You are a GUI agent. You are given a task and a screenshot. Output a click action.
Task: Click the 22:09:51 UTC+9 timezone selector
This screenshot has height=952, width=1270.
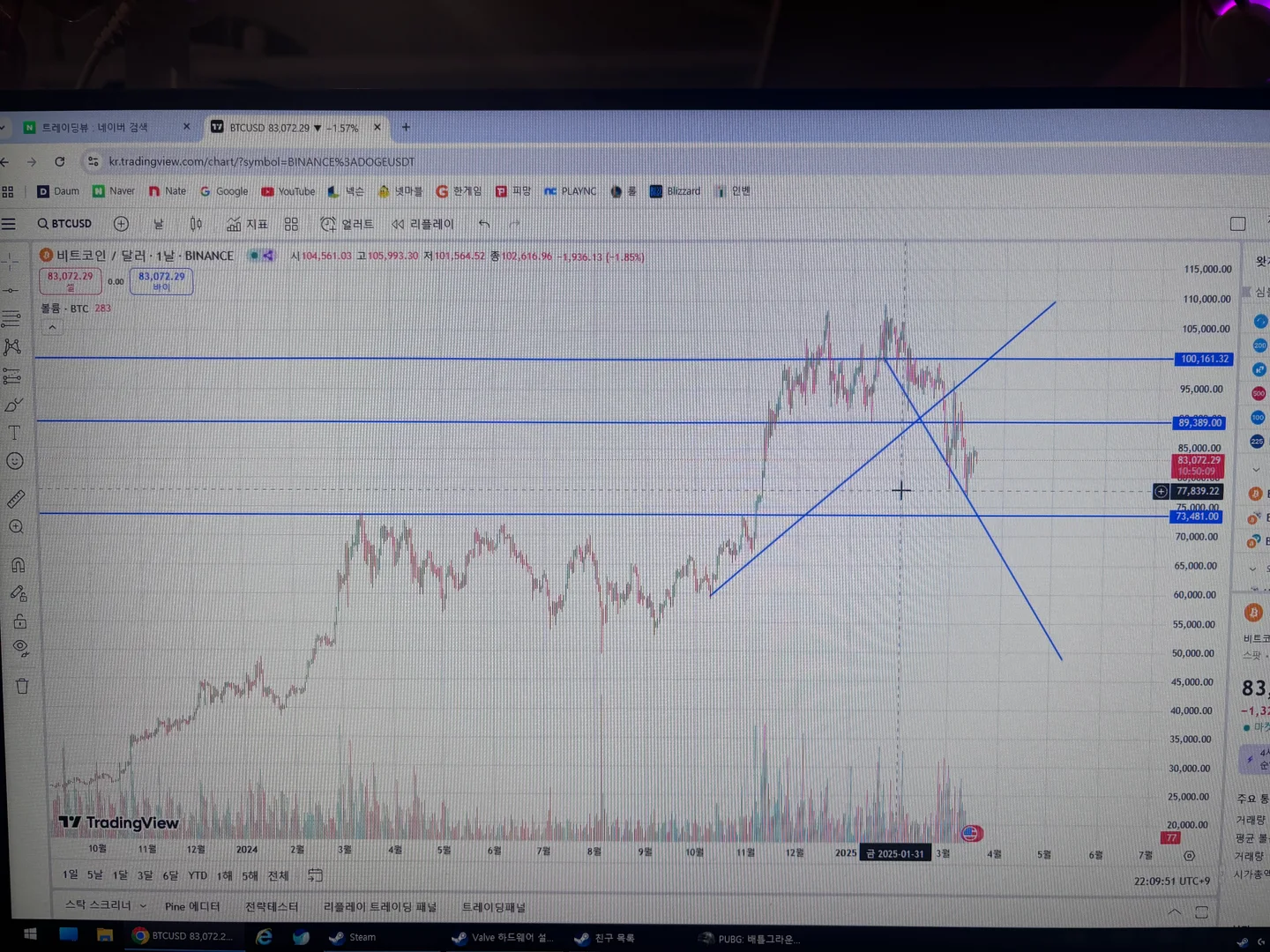coord(1172,881)
